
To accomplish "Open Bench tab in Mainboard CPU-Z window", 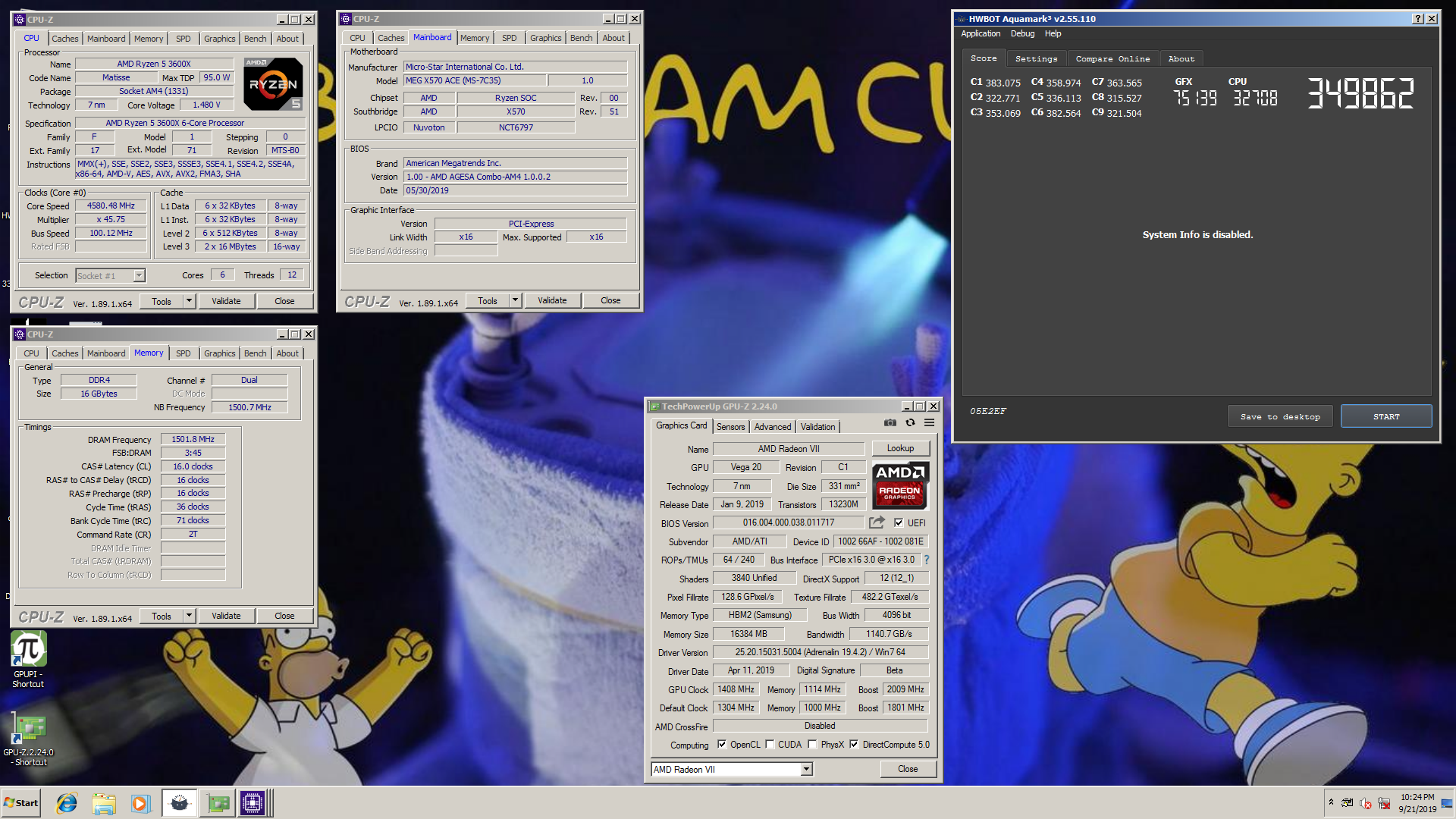I will tap(581, 38).
